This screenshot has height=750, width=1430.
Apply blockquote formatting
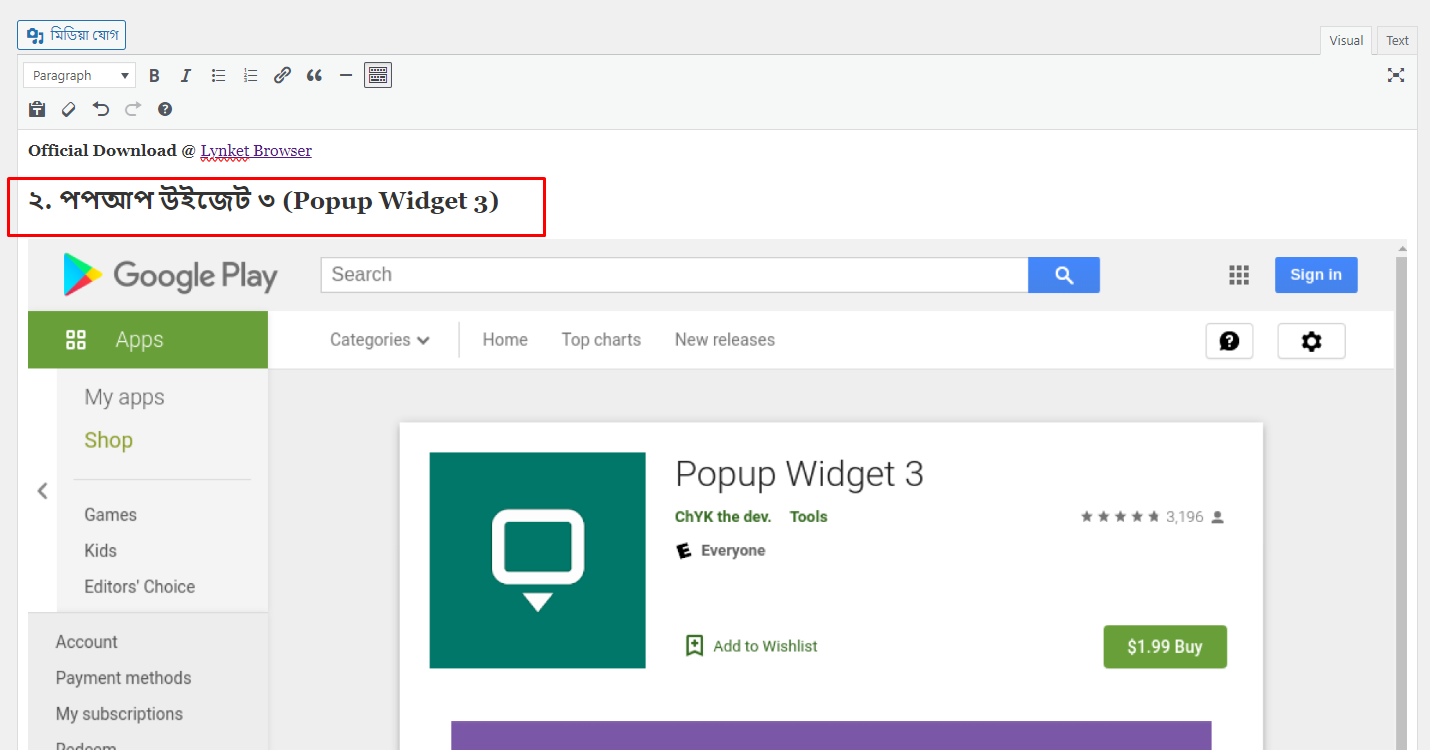click(x=314, y=75)
